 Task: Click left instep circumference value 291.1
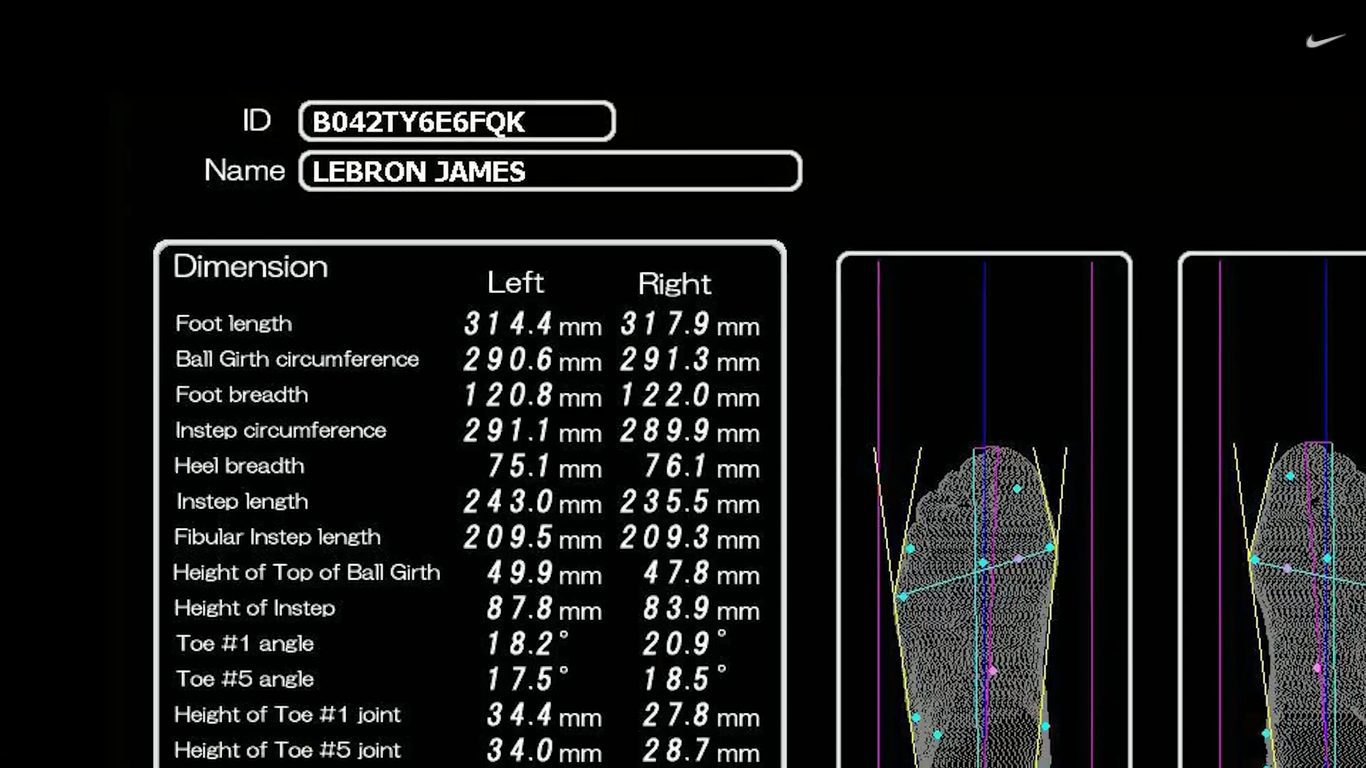pyautogui.click(x=508, y=431)
